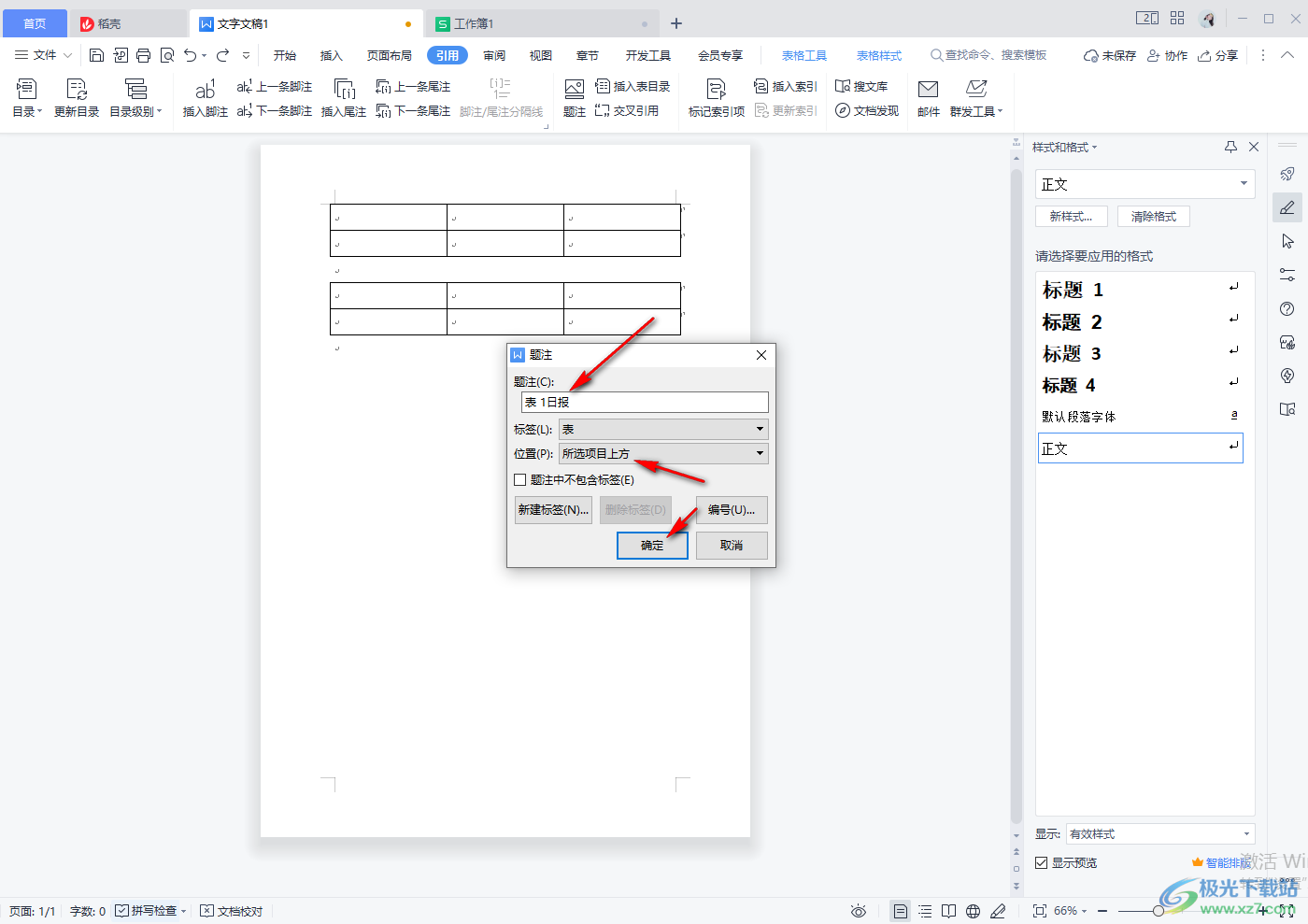Screen dimensions: 1308x924
Task: Collapse the ribbon with the chevron
Action: pos(1287,55)
